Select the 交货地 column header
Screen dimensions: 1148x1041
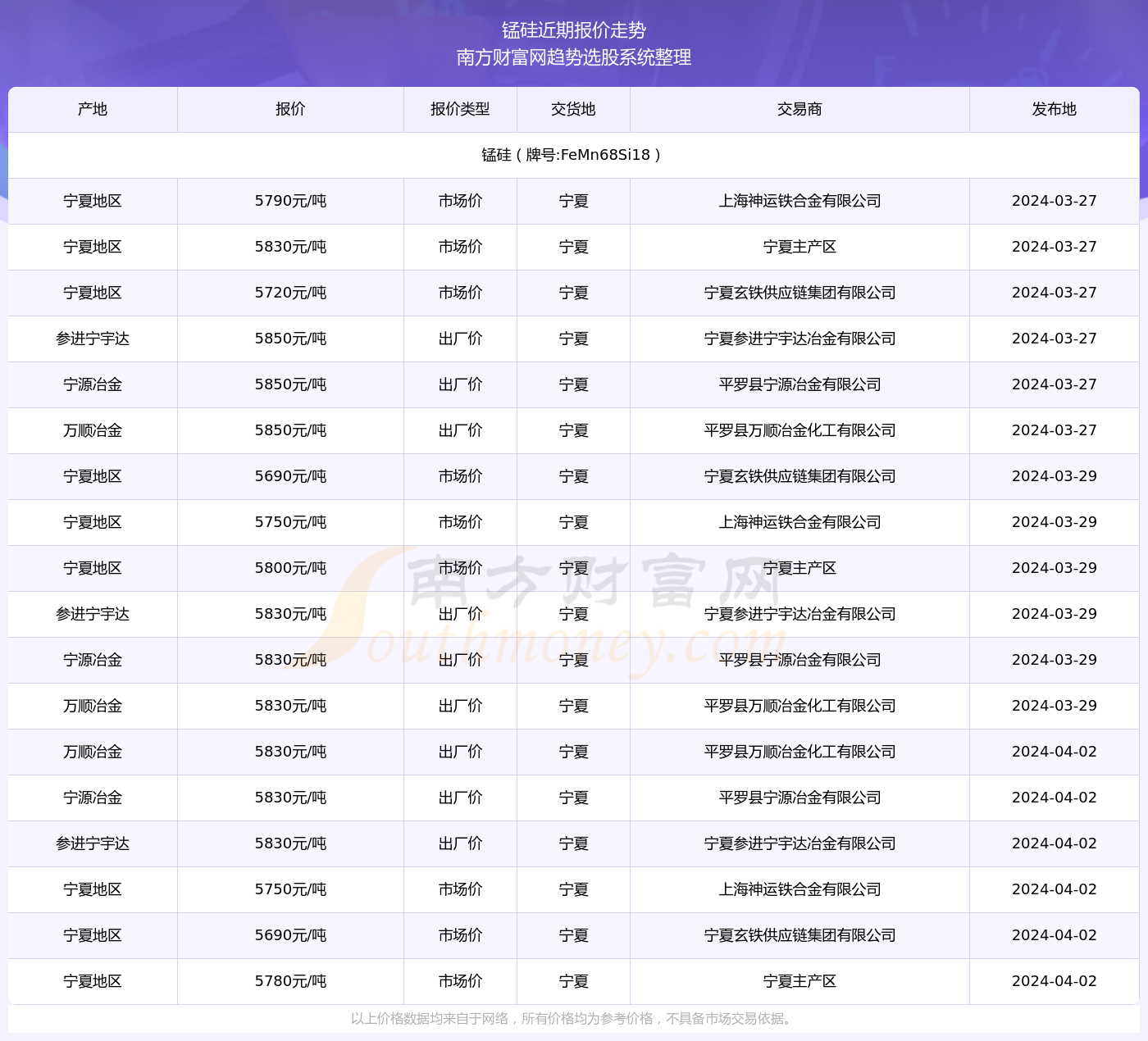[x=573, y=109]
